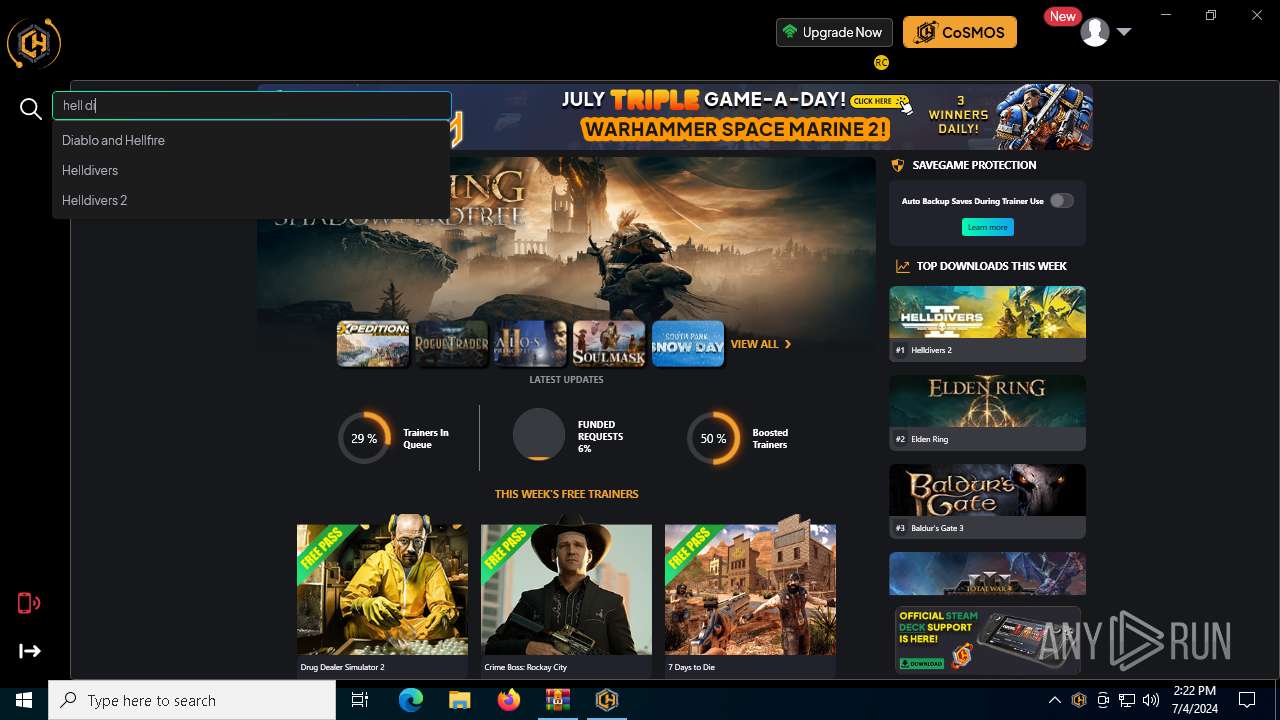Open the Windows notification center
The height and width of the screenshot is (720, 1280).
tap(1247, 700)
